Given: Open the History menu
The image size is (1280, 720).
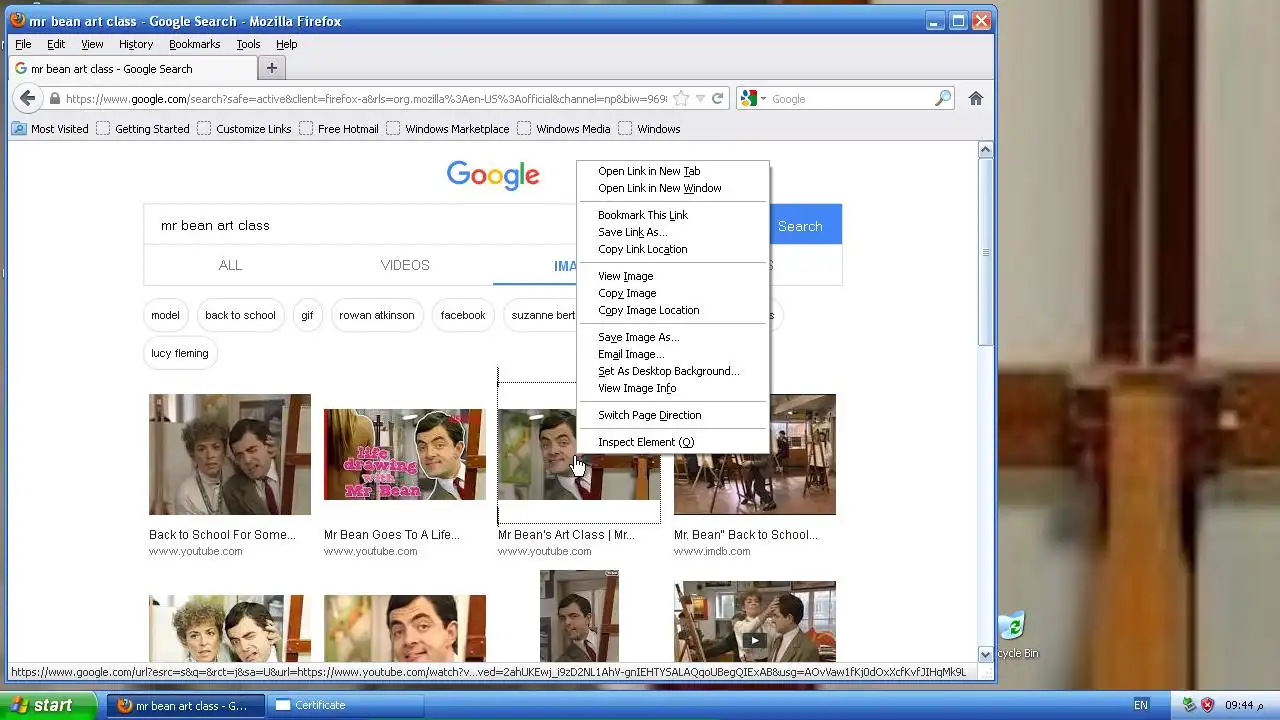Looking at the screenshot, I should pyautogui.click(x=136, y=44).
